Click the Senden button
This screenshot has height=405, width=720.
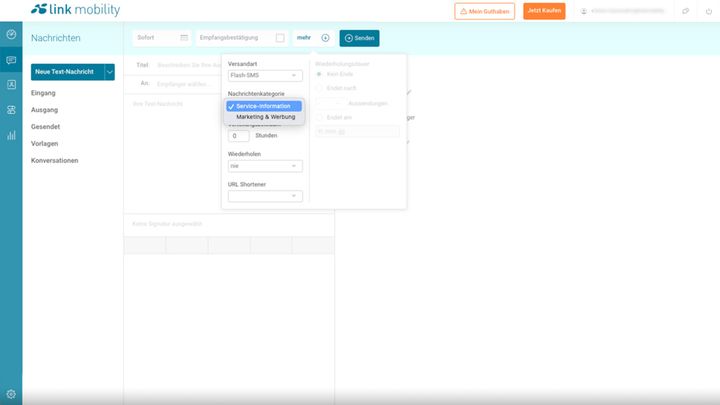tap(360, 38)
